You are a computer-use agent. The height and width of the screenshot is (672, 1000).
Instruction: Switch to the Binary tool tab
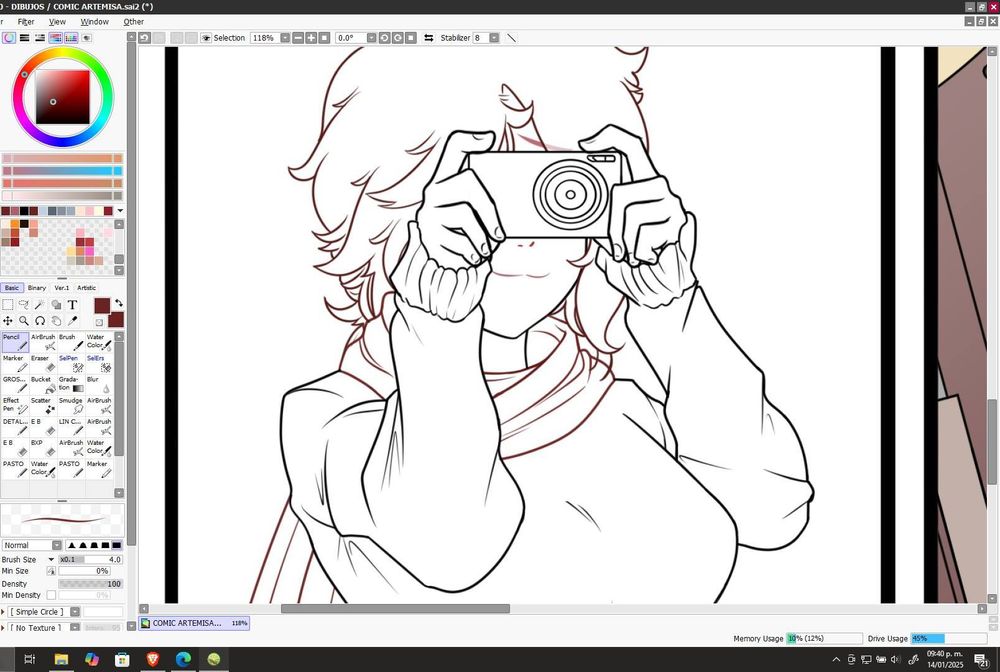(37, 288)
